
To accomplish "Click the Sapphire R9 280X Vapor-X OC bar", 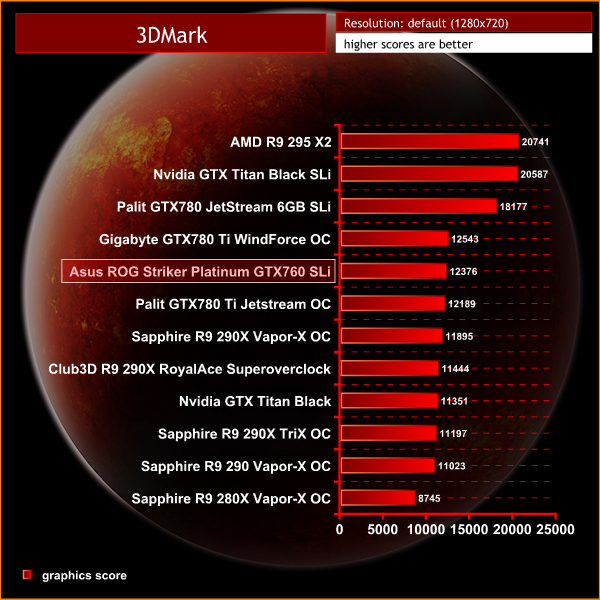I will click(378, 498).
